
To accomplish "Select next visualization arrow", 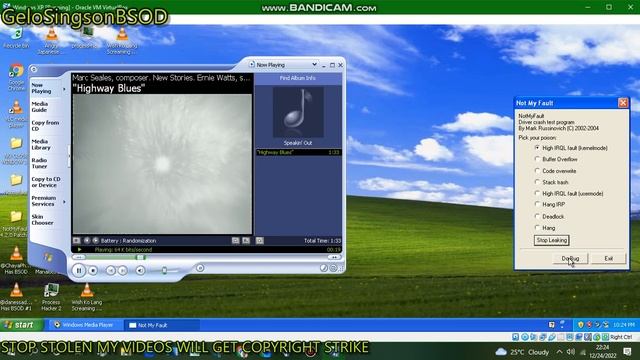I will 96,240.
